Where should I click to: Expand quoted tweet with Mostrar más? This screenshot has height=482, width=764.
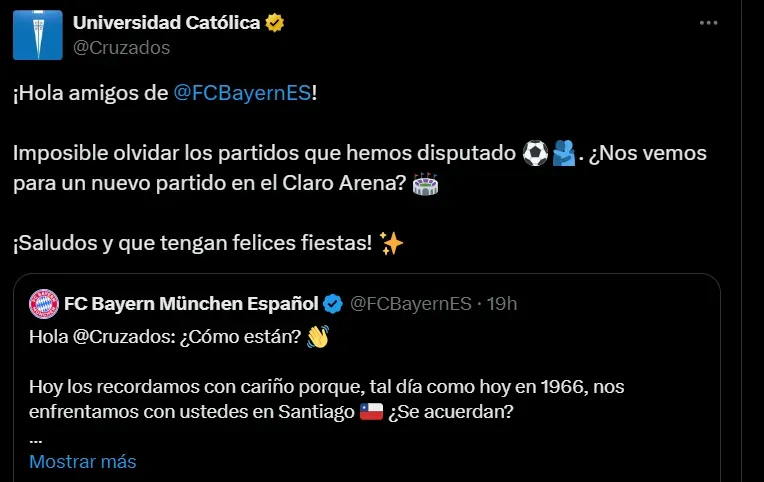coord(83,462)
